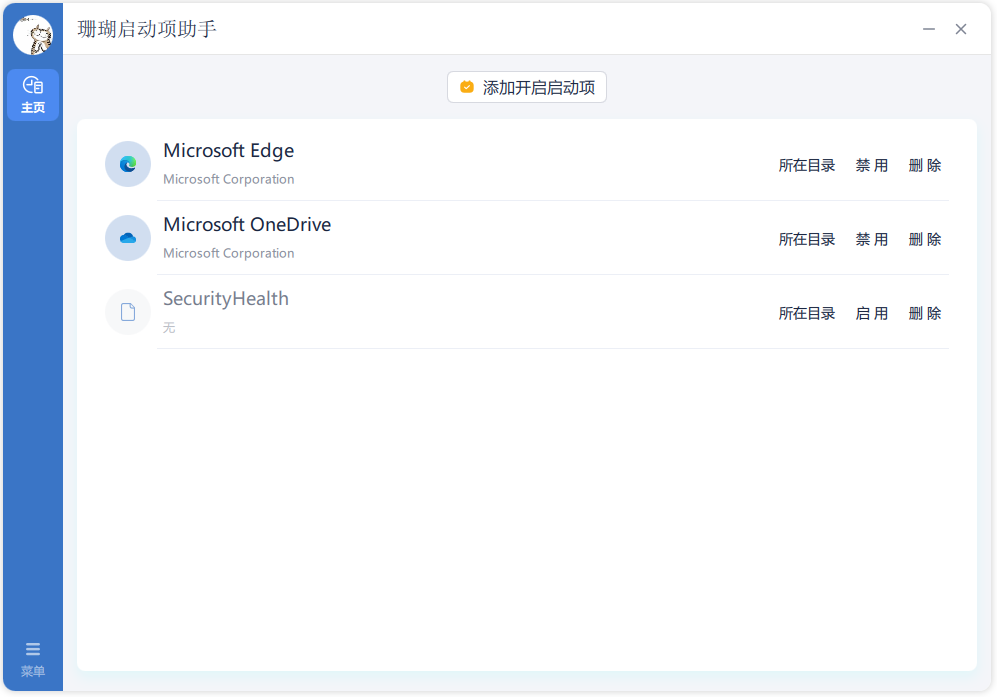Click the 无 publisher text under SecurityHealth

coord(169,328)
